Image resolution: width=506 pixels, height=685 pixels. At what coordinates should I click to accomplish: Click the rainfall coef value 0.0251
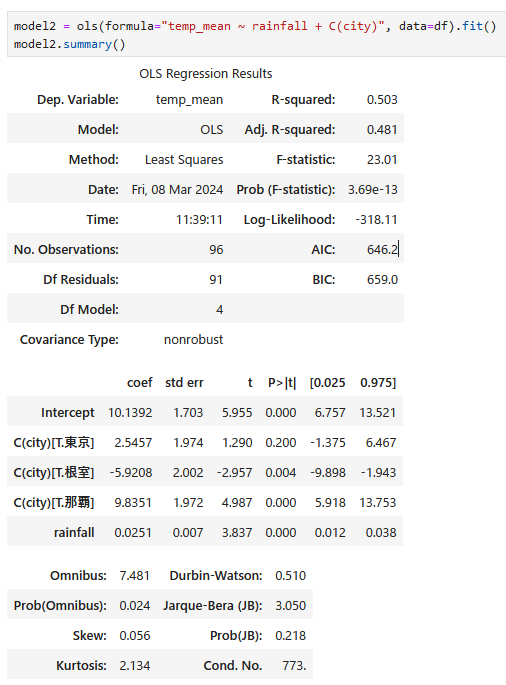[133, 533]
